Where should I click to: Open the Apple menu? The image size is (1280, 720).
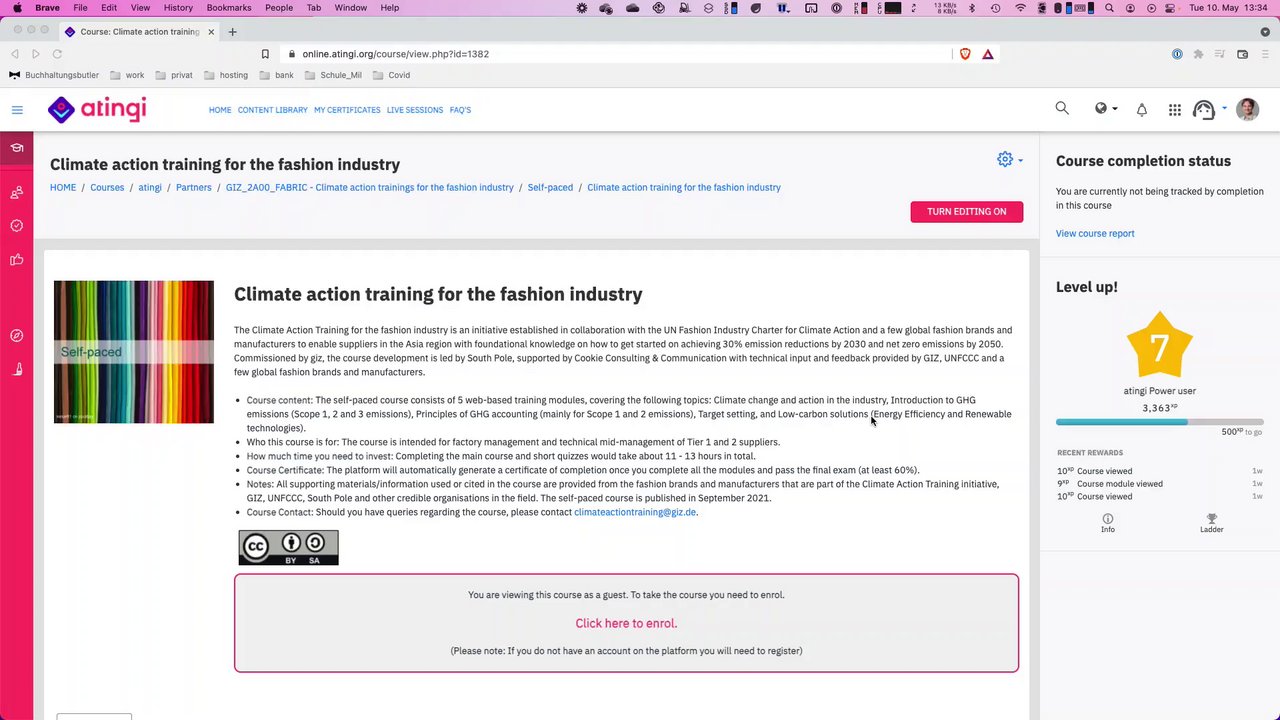(x=17, y=8)
